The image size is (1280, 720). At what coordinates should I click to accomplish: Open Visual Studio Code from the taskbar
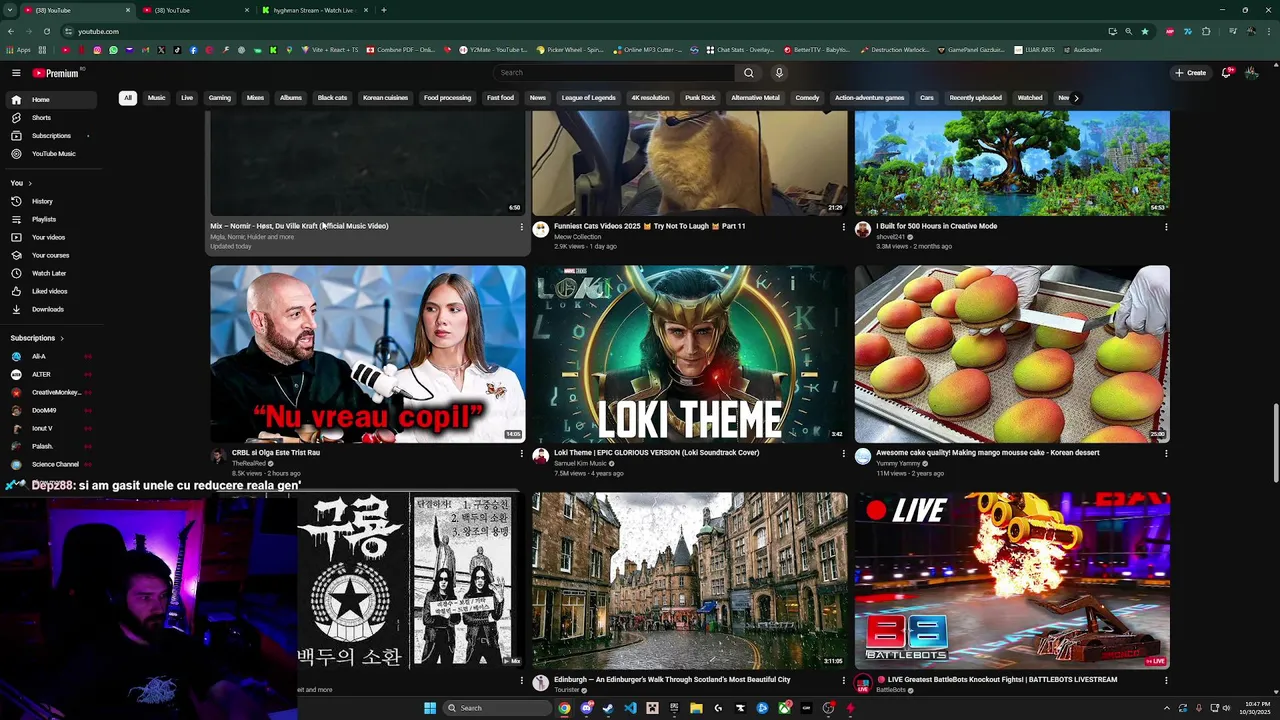coord(630,708)
